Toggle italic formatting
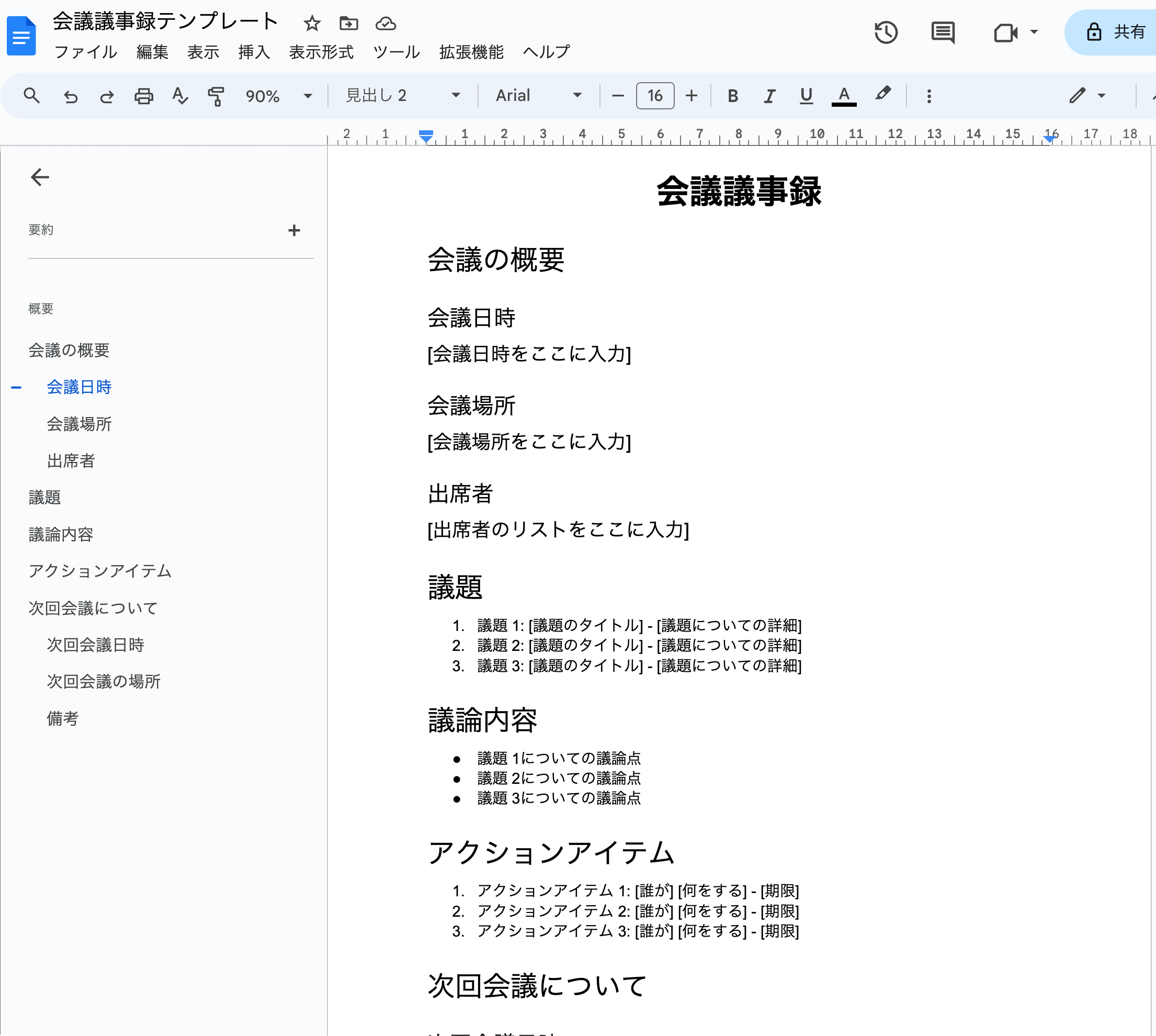The height and width of the screenshot is (1036, 1156). 769,96
